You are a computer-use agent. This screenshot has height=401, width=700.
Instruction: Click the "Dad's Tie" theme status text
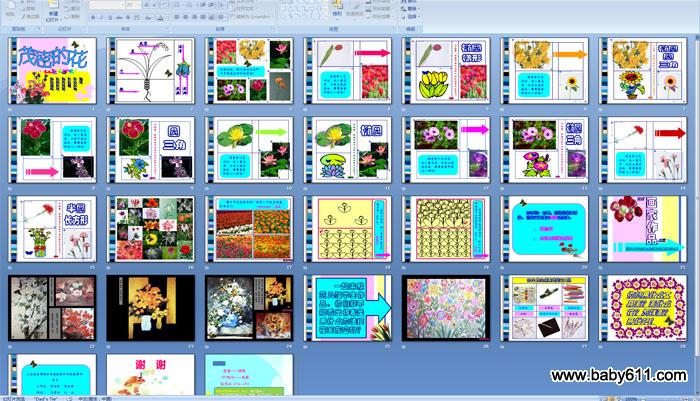click(46, 399)
